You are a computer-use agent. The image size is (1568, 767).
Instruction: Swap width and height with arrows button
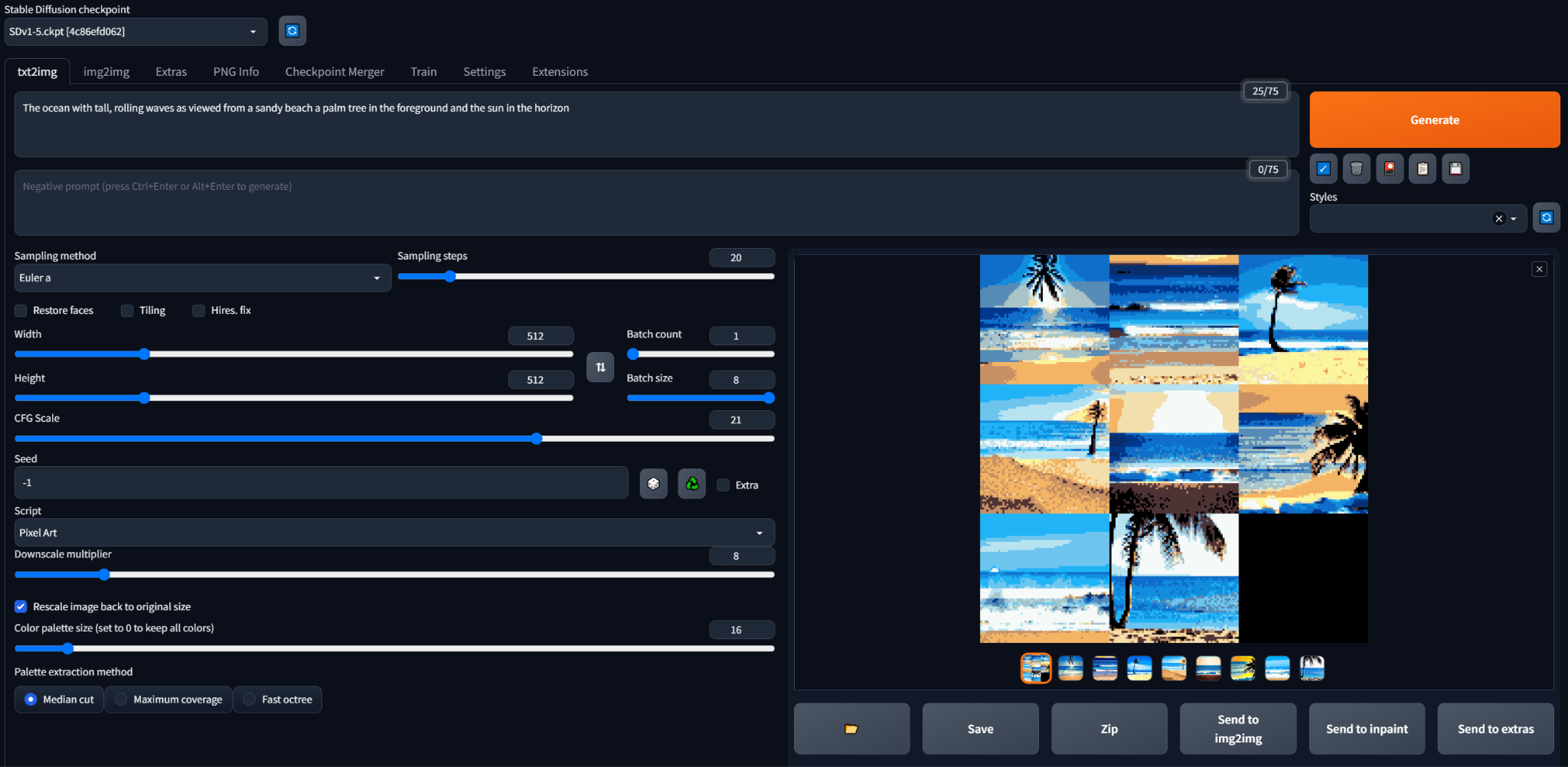tap(600, 367)
